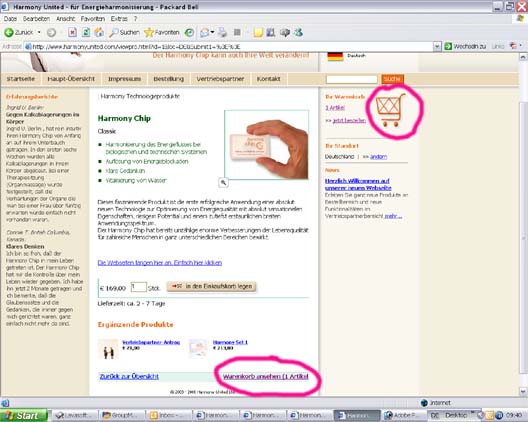Screen dimensions: 528x422
Task: Open the mail icon dropdown arrow
Action: 212,32
